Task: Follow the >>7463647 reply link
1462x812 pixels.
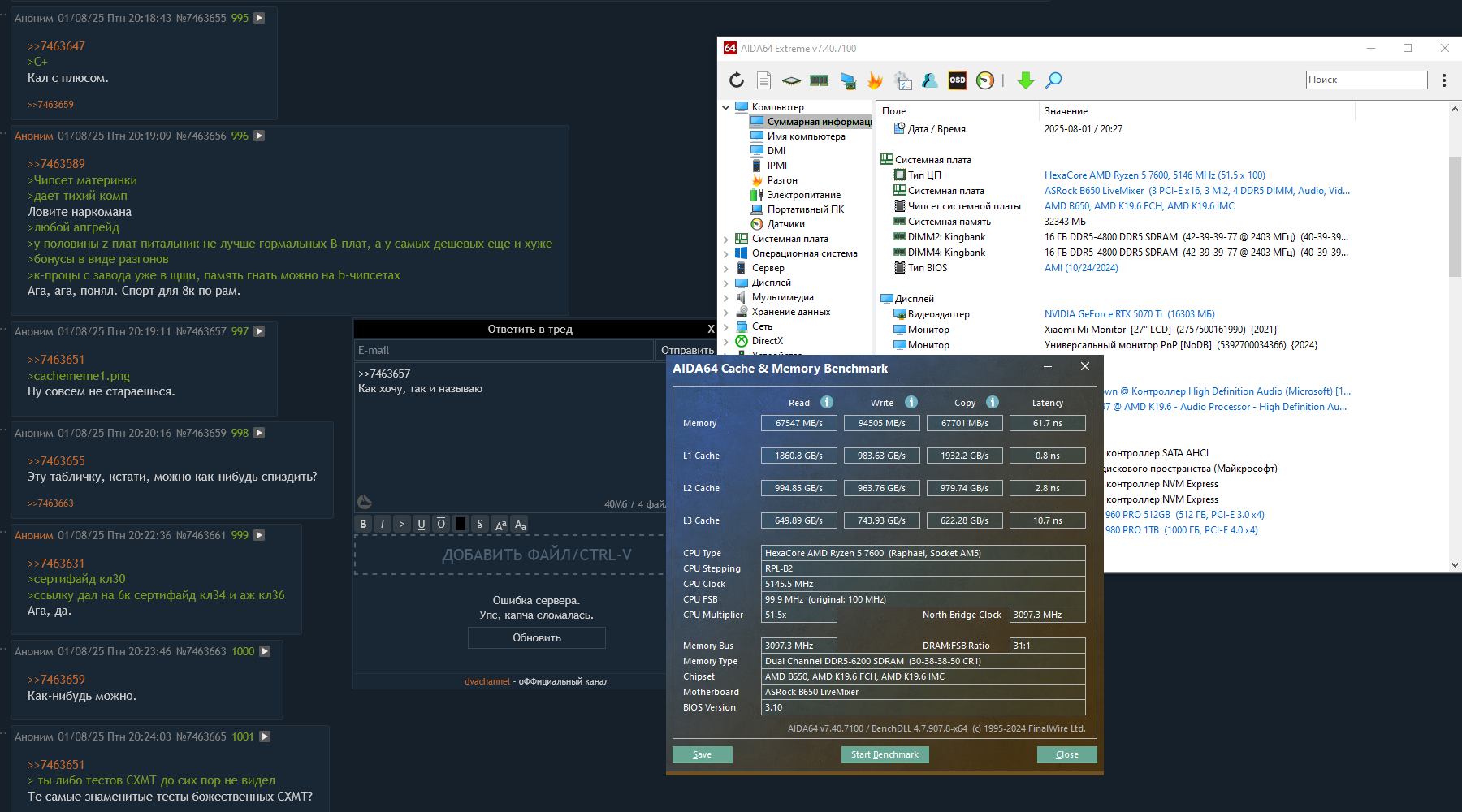Action: click(56, 46)
